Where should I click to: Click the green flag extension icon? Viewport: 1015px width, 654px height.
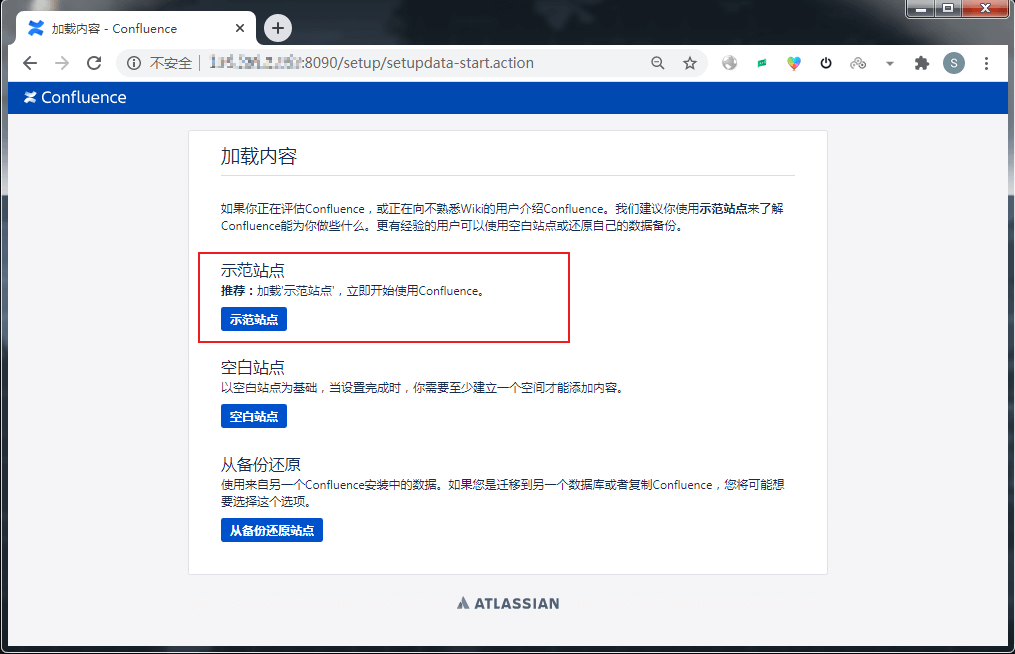click(x=762, y=63)
